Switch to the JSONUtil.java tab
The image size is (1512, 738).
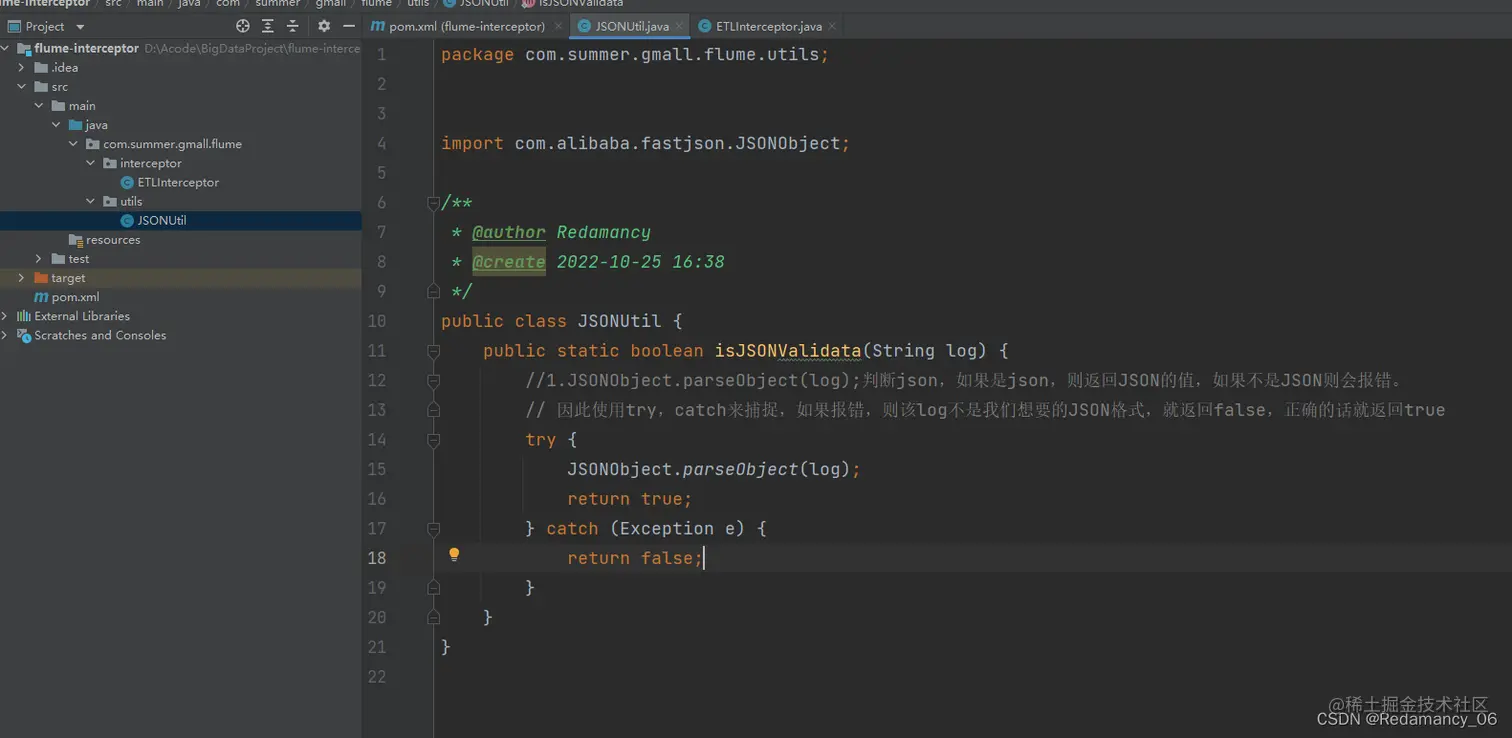(632, 26)
